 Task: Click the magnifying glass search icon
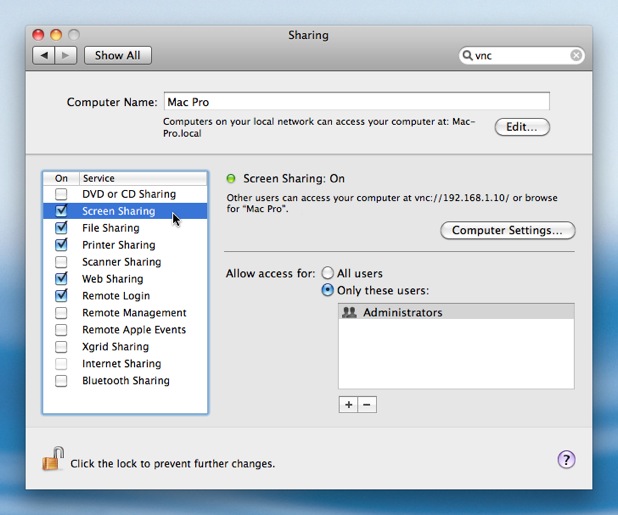pyautogui.click(x=467, y=55)
